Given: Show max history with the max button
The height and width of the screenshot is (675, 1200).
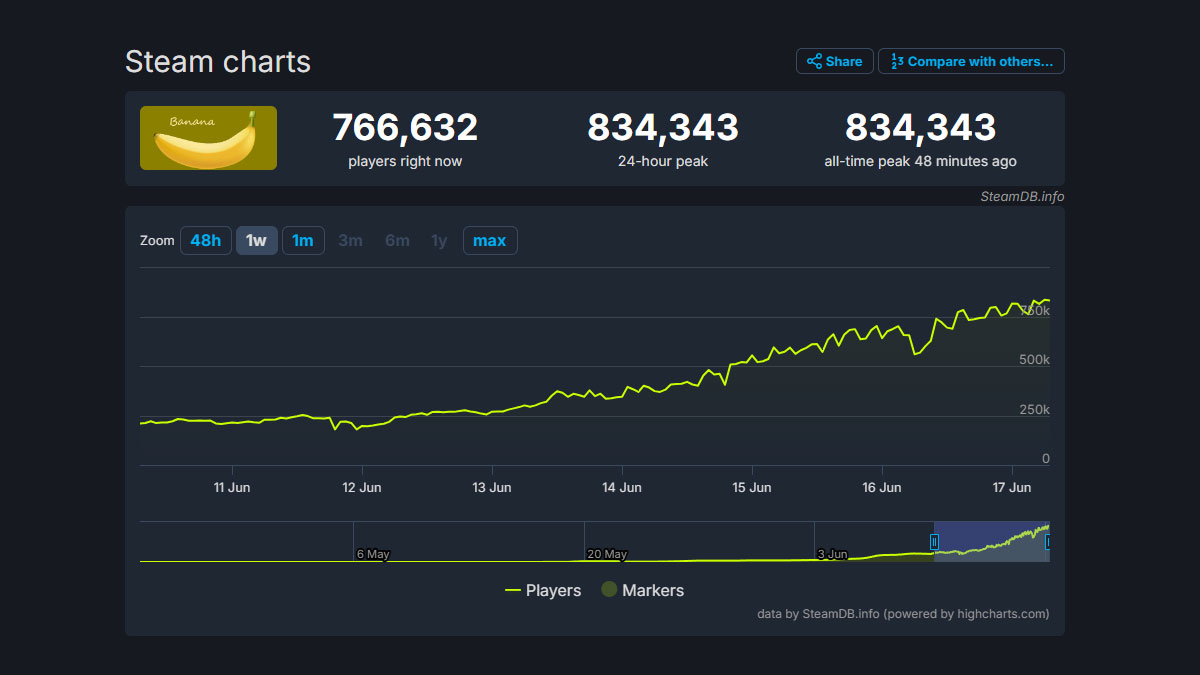Looking at the screenshot, I should coord(489,240).
